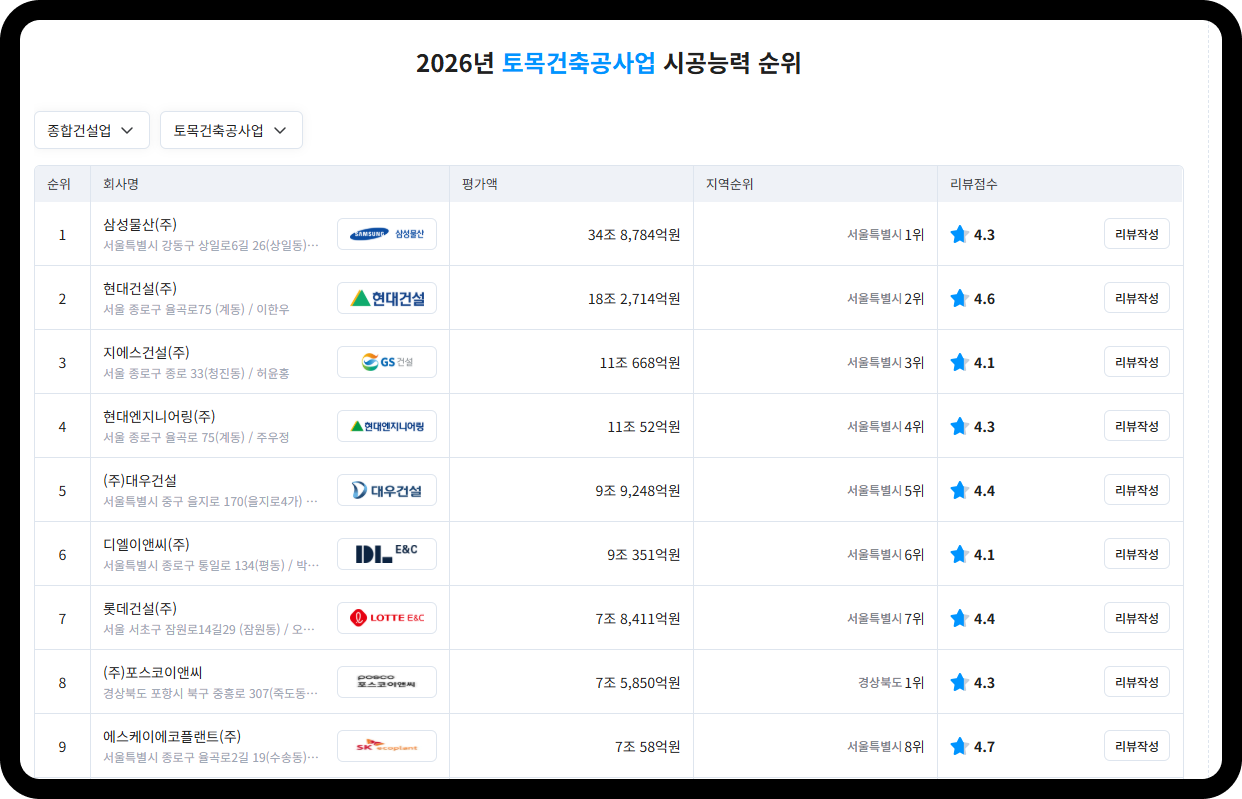
Task: Open company name 지에스건설(주)
Action: tap(146, 352)
